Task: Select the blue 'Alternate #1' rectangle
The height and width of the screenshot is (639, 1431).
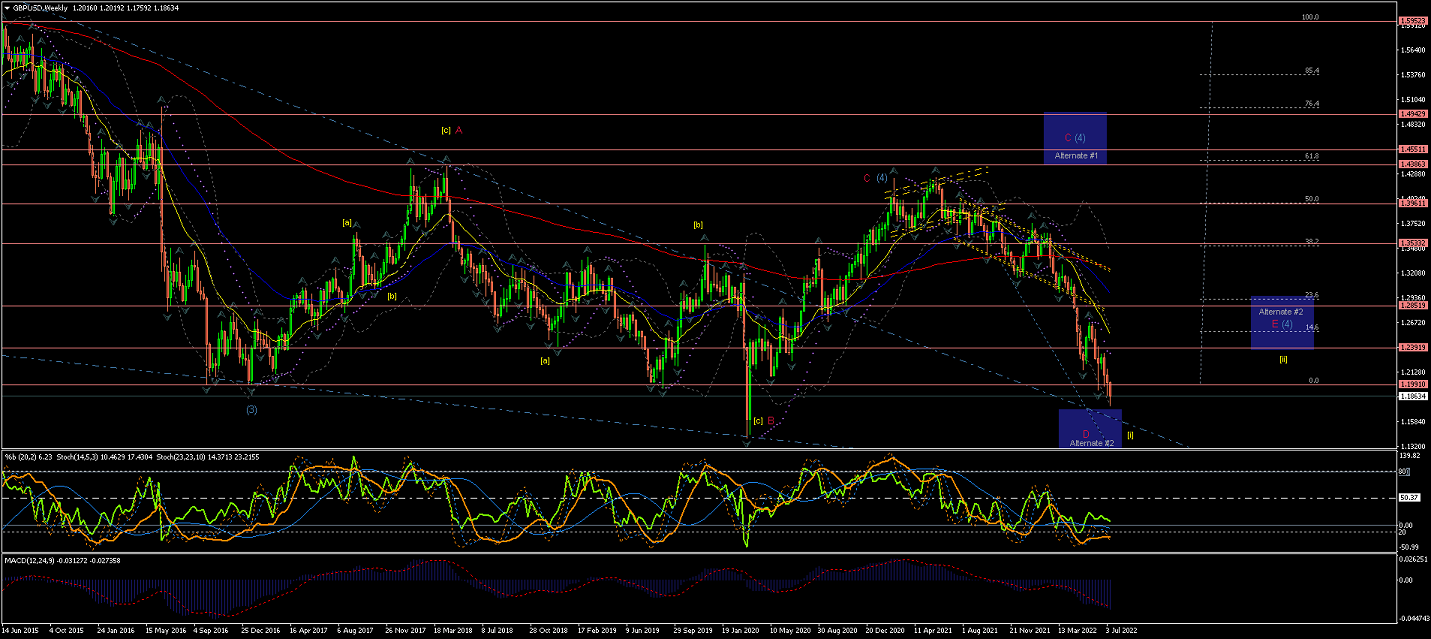Action: (1074, 137)
